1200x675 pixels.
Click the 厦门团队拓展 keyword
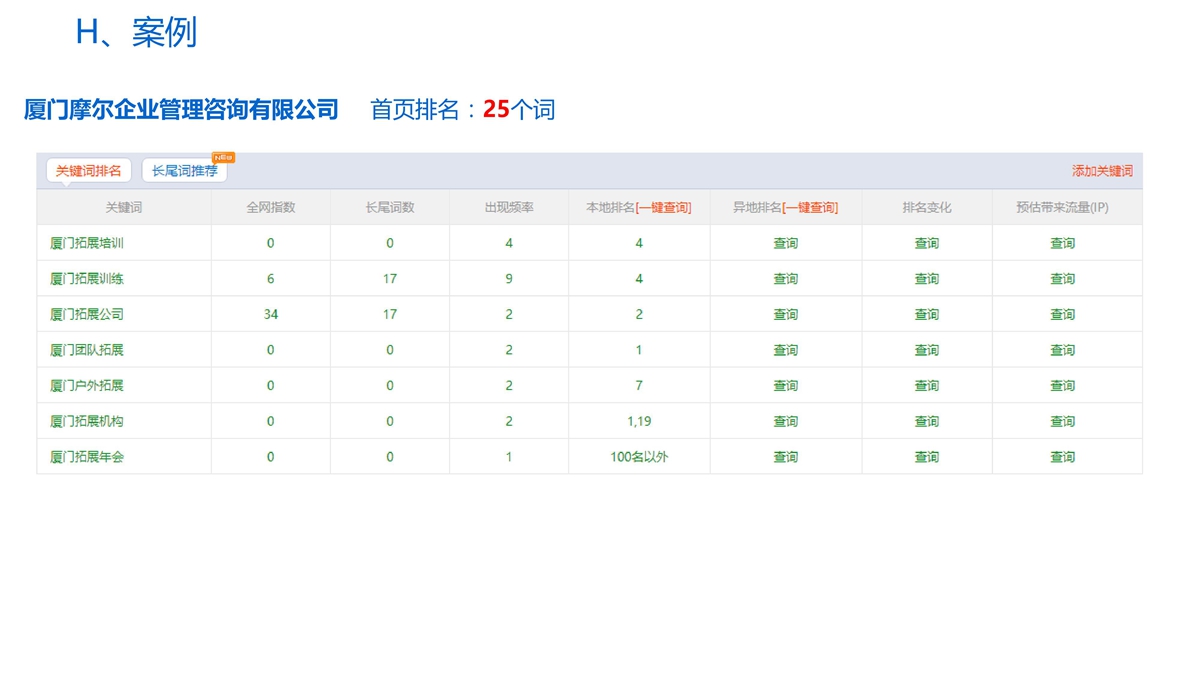coord(87,350)
